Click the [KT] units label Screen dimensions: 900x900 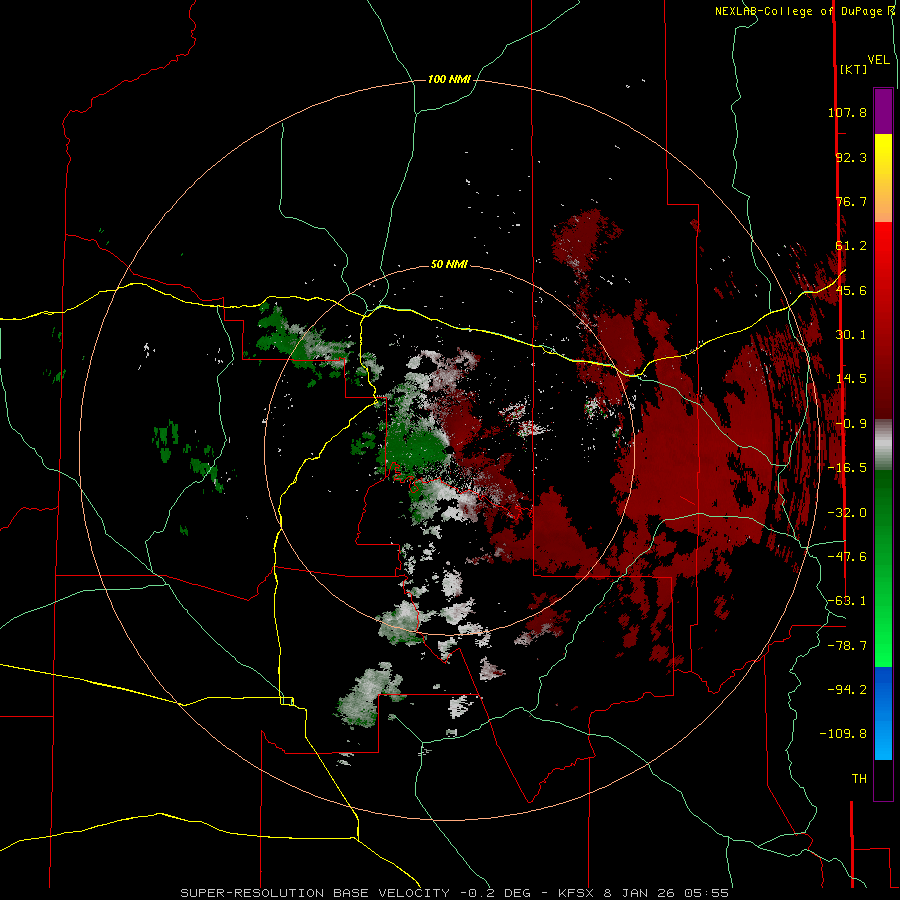(x=854, y=69)
